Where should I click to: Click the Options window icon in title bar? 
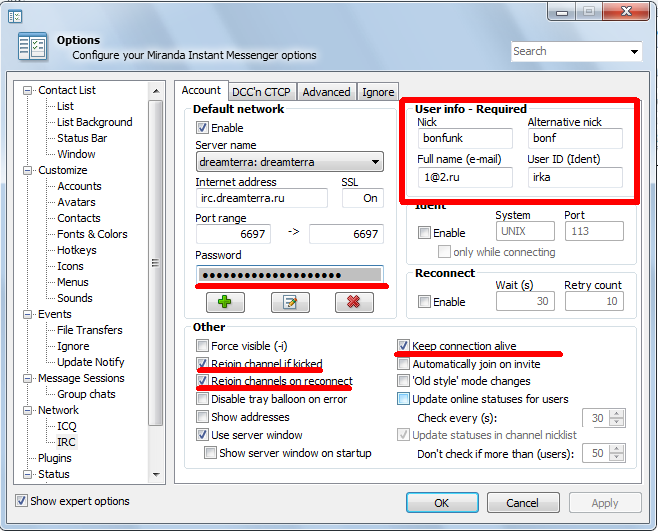pos(15,16)
